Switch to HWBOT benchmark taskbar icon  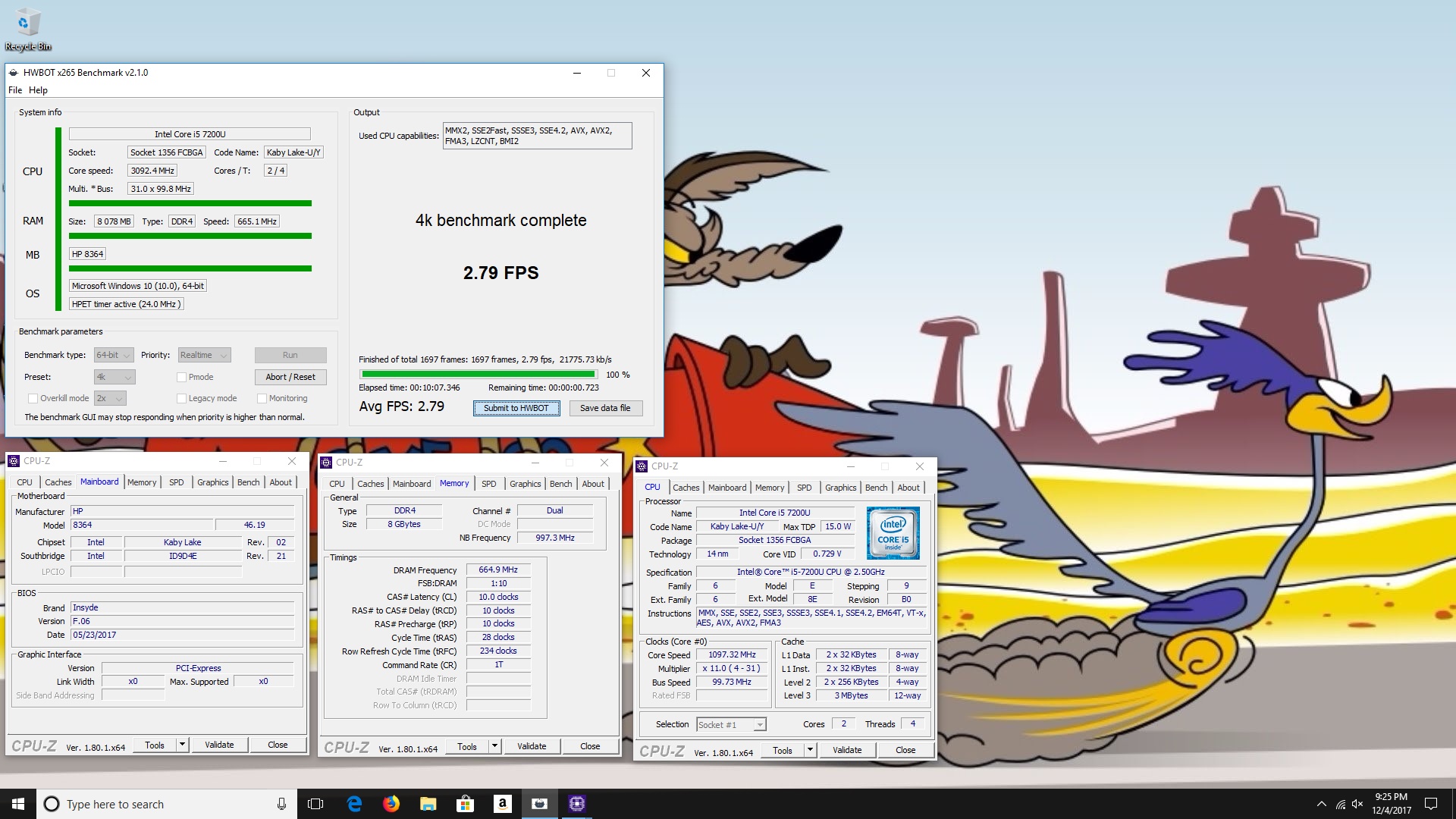click(540, 804)
